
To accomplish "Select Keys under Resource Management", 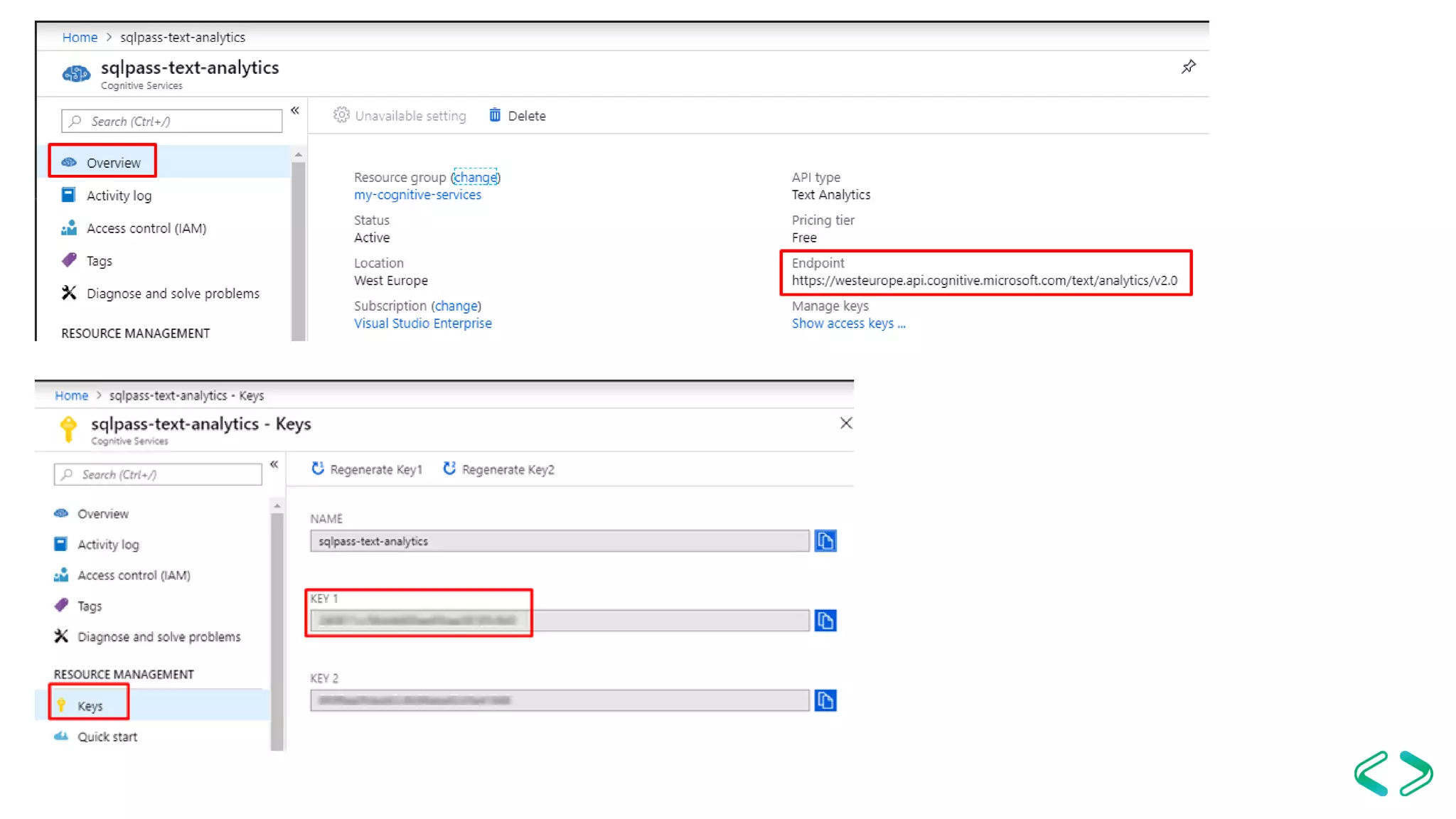I will [x=90, y=706].
